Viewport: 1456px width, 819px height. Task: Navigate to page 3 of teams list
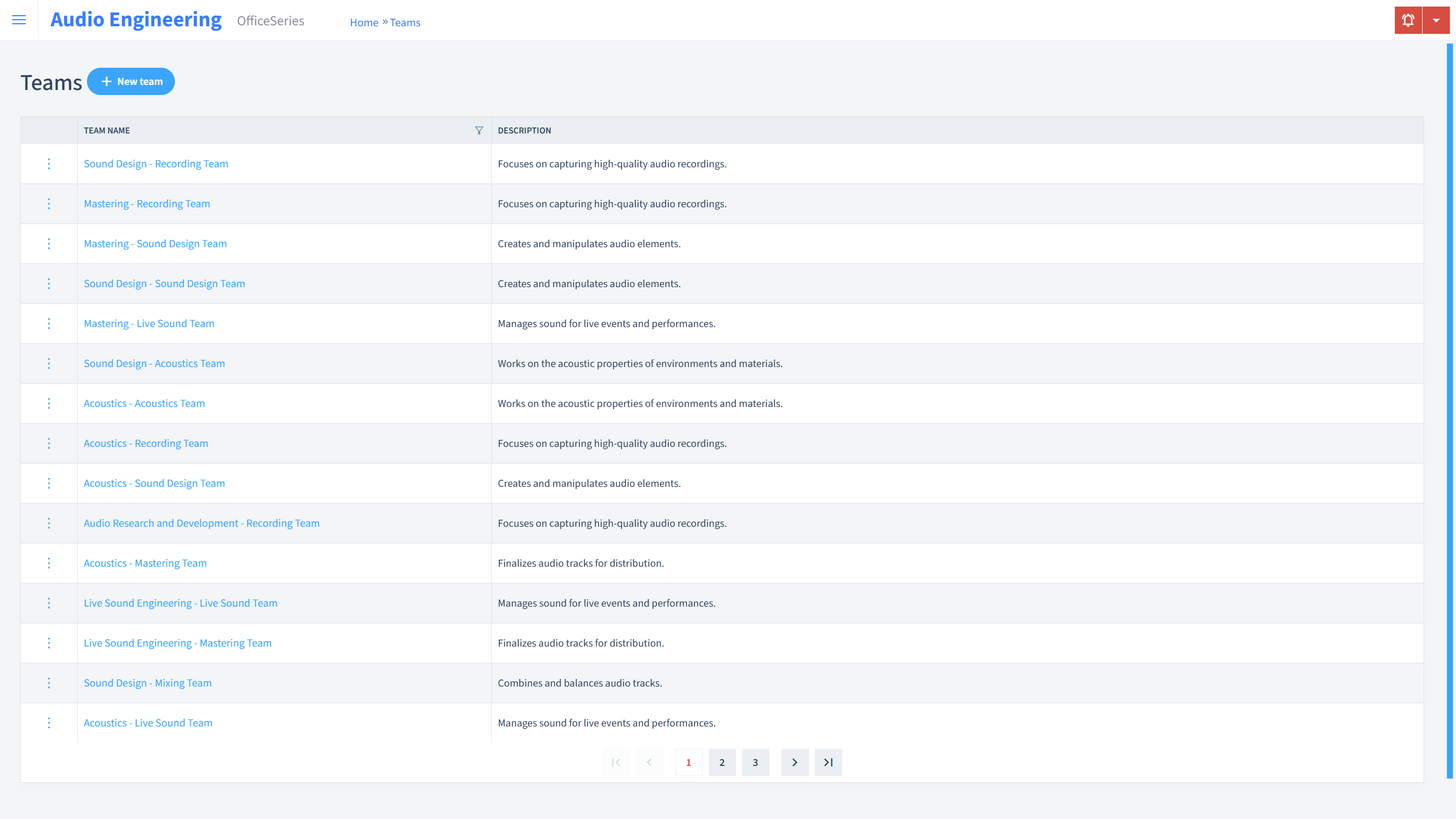(x=755, y=762)
